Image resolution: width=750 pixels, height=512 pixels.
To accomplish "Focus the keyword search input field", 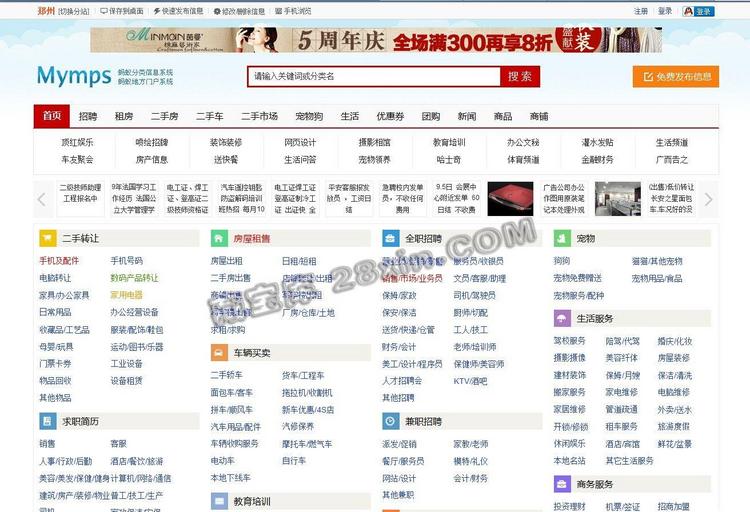I will point(374,77).
